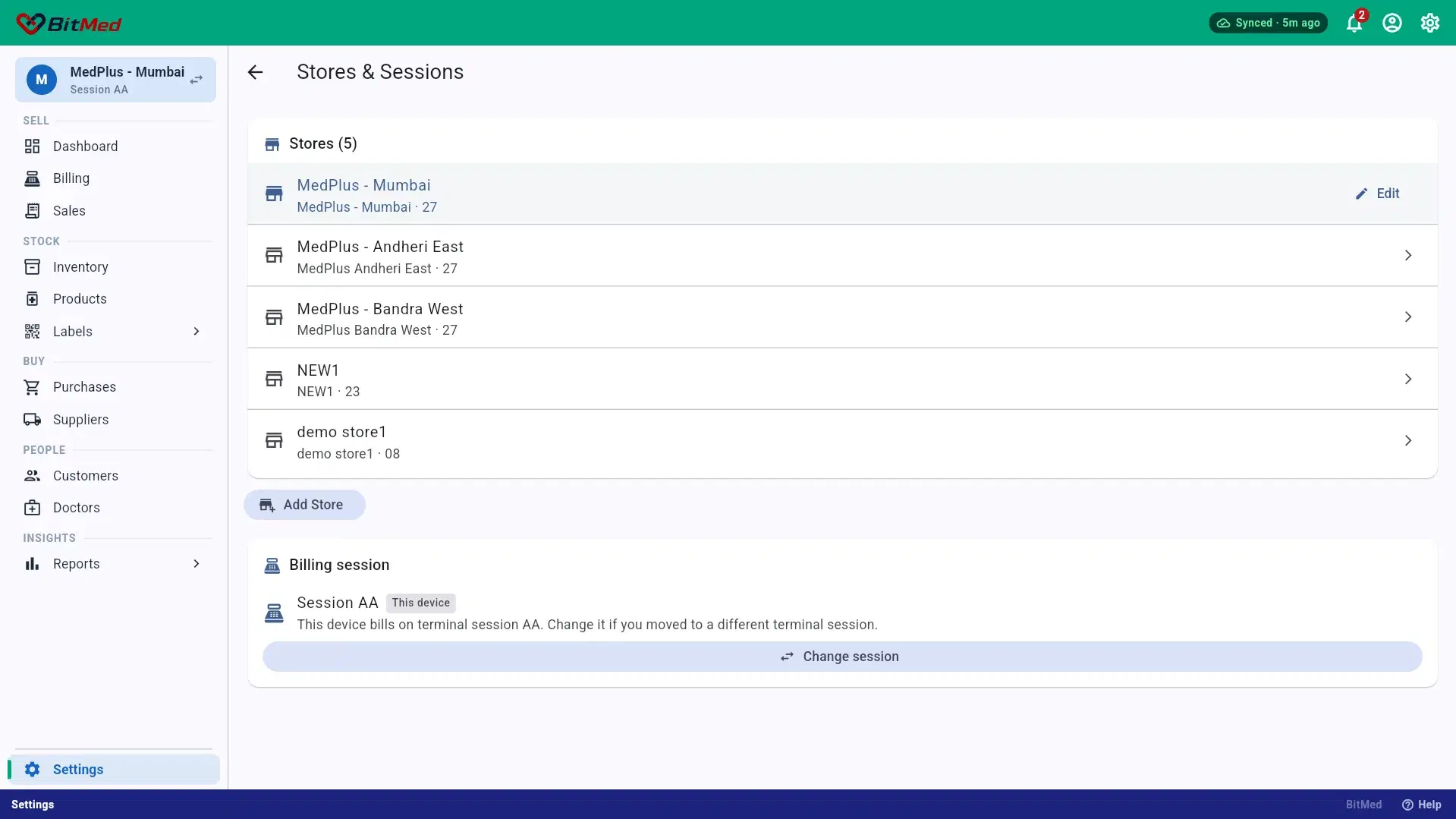Click the sidebar Settings gear icon
The width and height of the screenshot is (1456, 819).
click(32, 770)
